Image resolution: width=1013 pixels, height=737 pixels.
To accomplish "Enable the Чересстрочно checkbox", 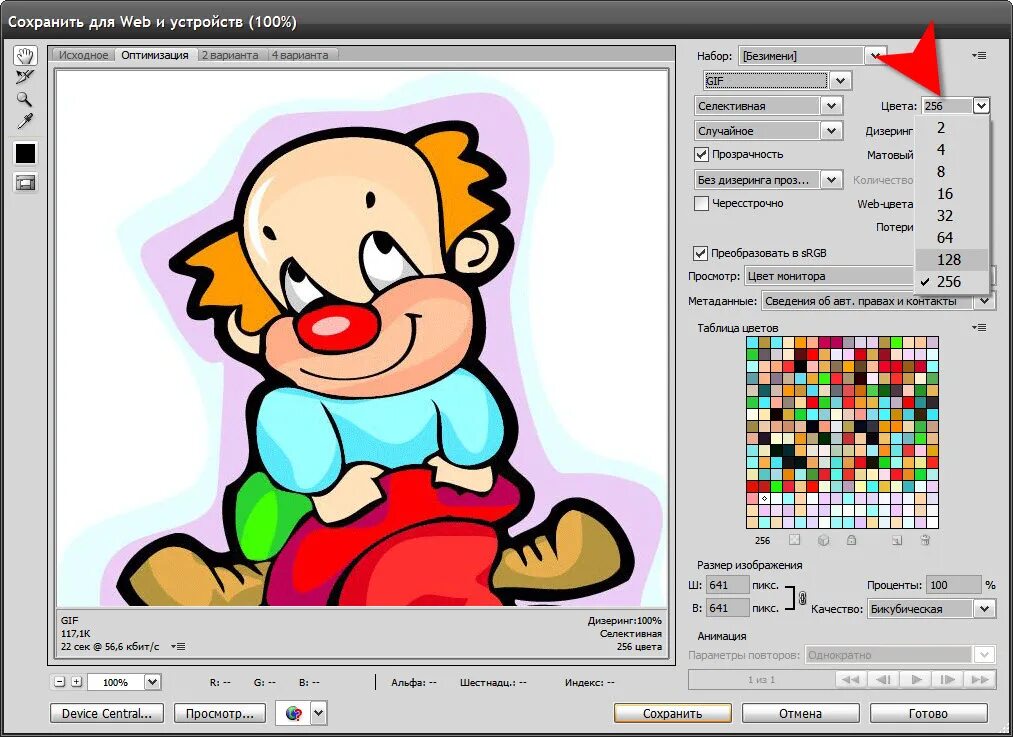I will click(x=701, y=203).
